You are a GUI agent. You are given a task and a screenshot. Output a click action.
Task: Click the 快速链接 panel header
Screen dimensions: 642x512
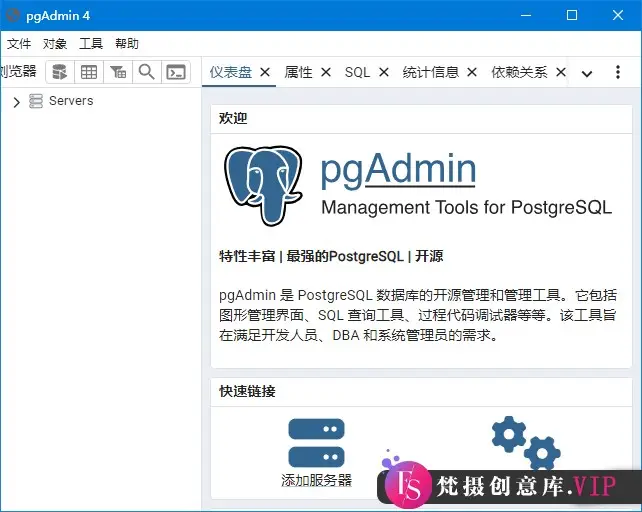click(x=421, y=392)
